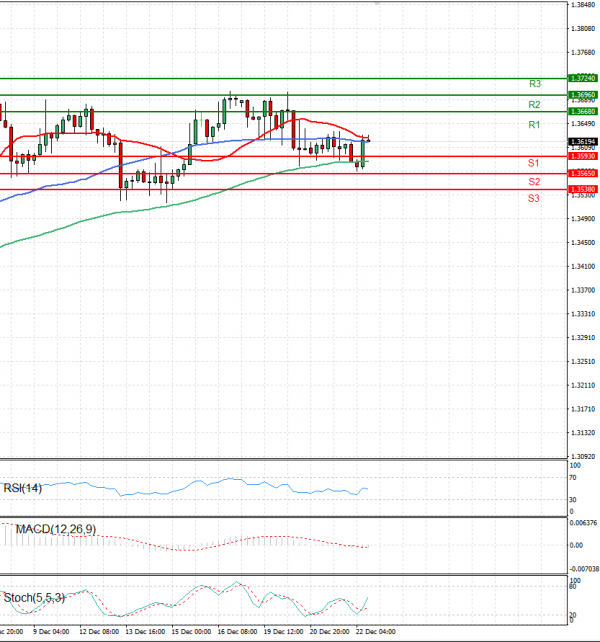Click the MACD(12,26,9) indicator label
Viewport: 600px width, 642px height.
coord(56,529)
